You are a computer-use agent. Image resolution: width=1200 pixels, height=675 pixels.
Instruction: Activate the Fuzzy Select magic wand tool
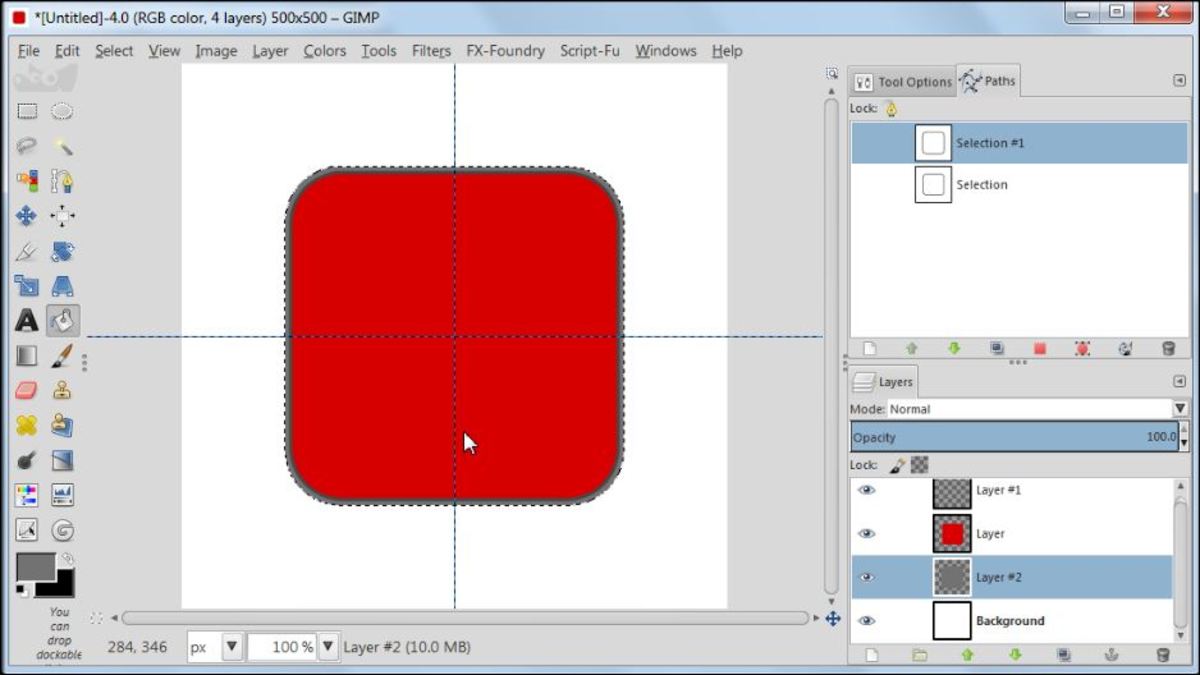(62, 145)
